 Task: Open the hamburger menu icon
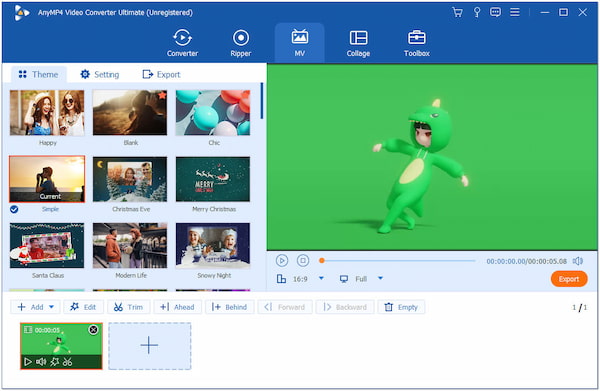(515, 12)
